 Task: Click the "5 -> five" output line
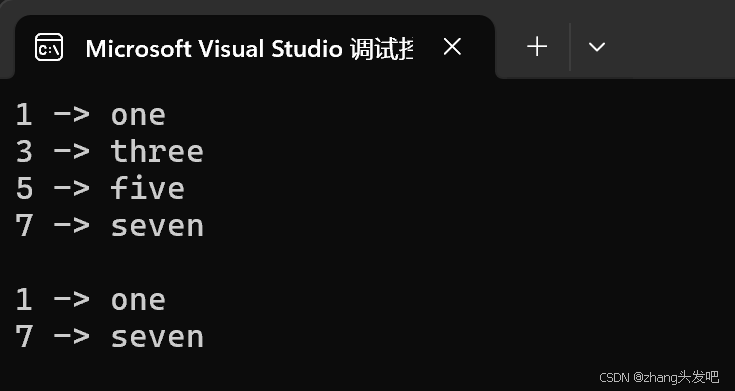pos(100,188)
